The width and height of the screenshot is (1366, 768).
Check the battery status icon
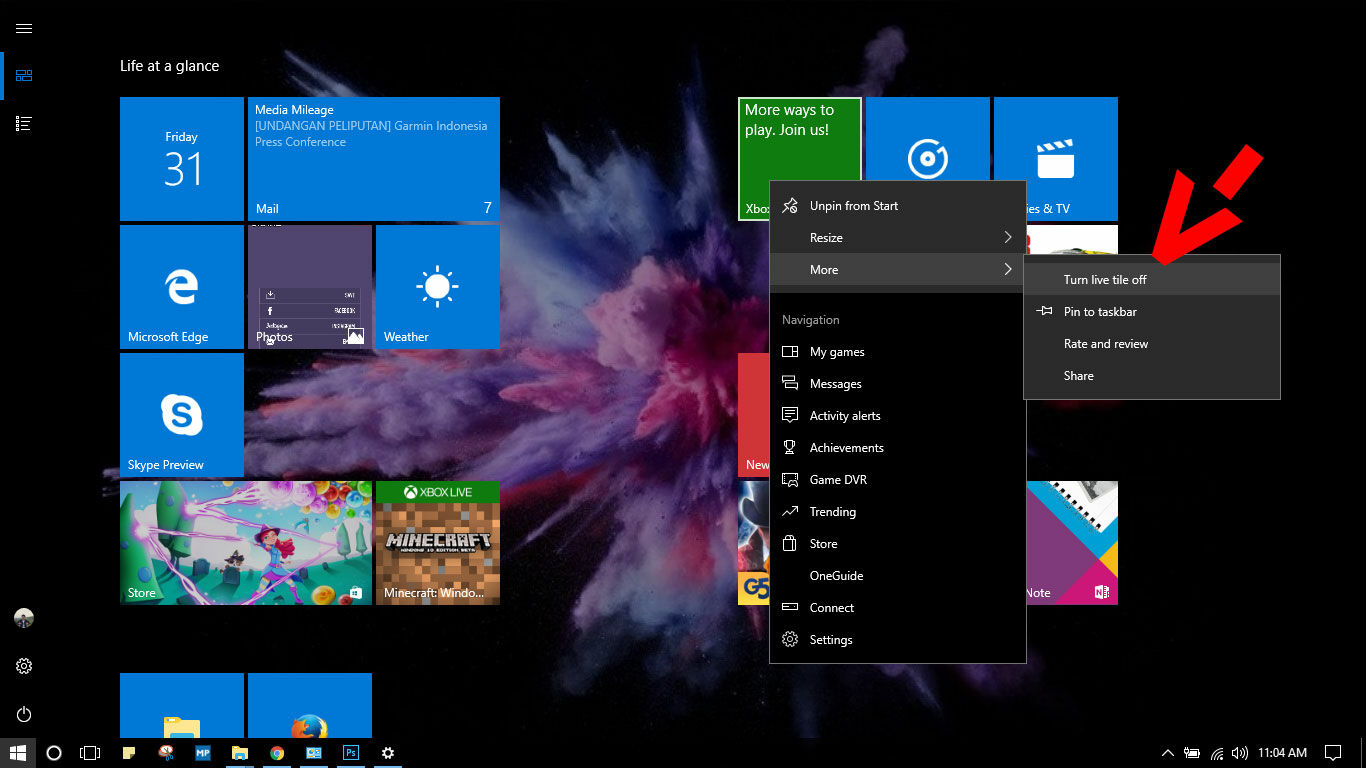[x=1192, y=753]
